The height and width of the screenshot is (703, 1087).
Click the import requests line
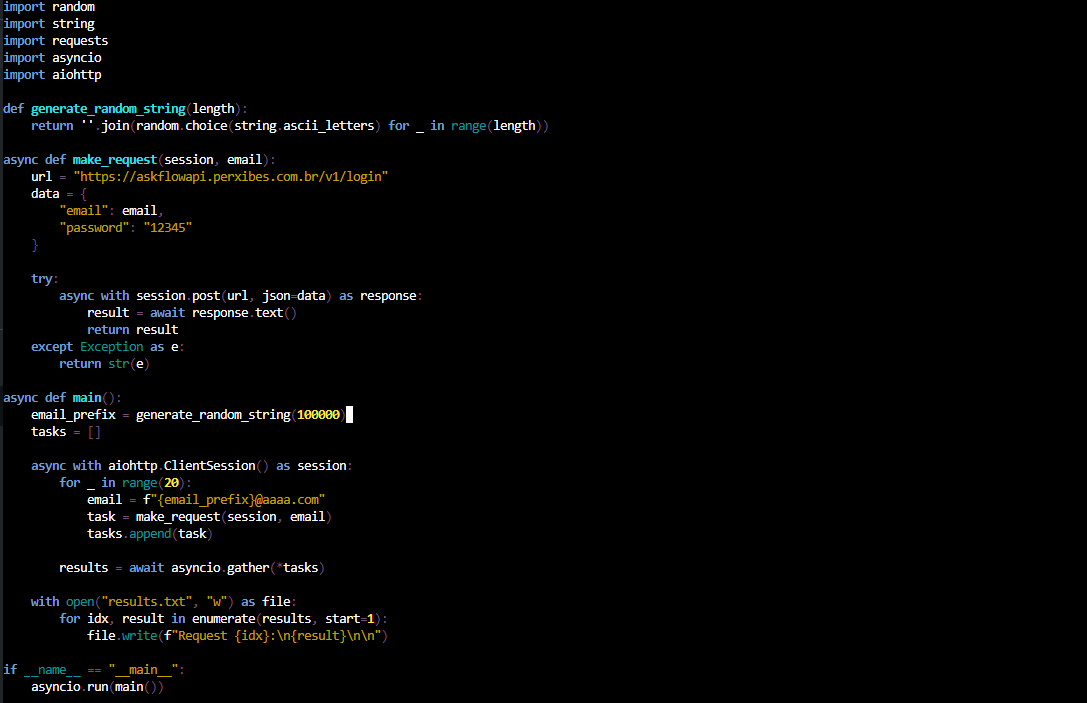pyautogui.click(x=55, y=40)
